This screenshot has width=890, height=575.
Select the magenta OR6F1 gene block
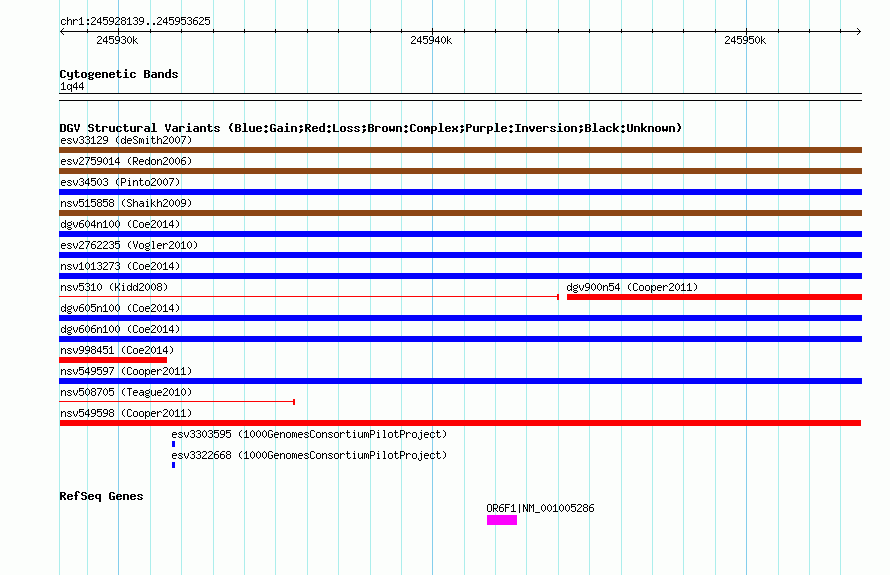point(502,520)
